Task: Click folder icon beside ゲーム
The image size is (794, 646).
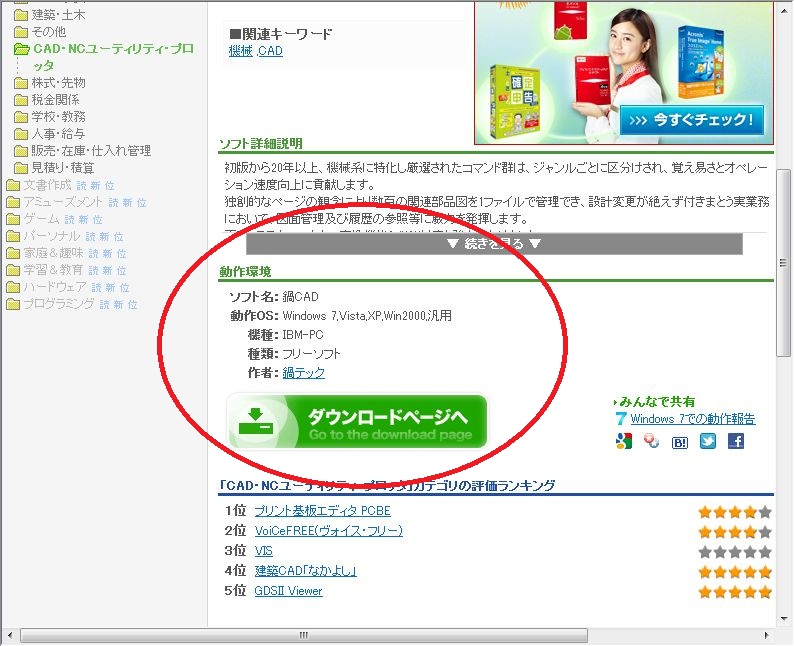Action: pyautogui.click(x=13, y=220)
